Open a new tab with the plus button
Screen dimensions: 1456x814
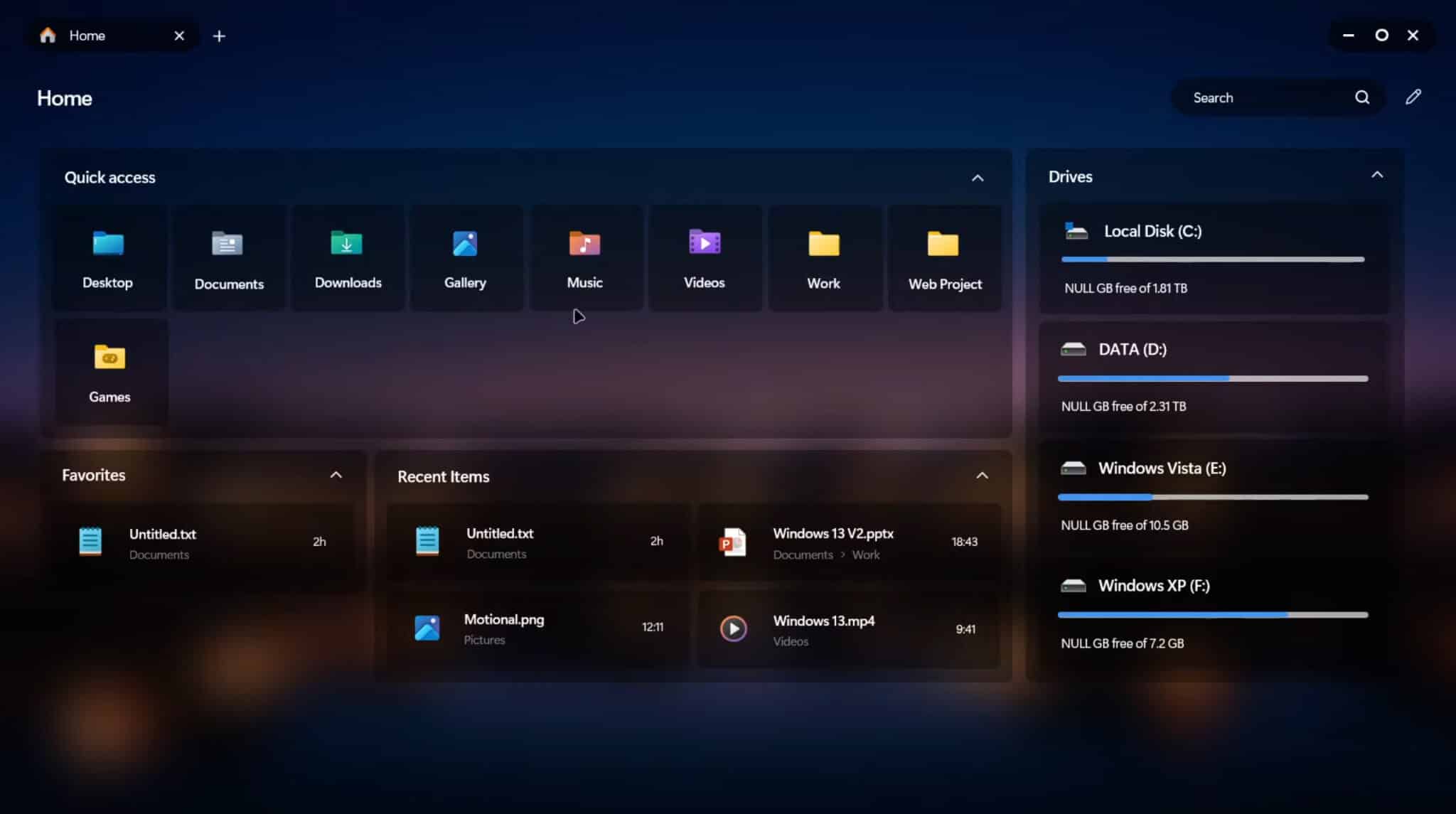click(x=219, y=36)
